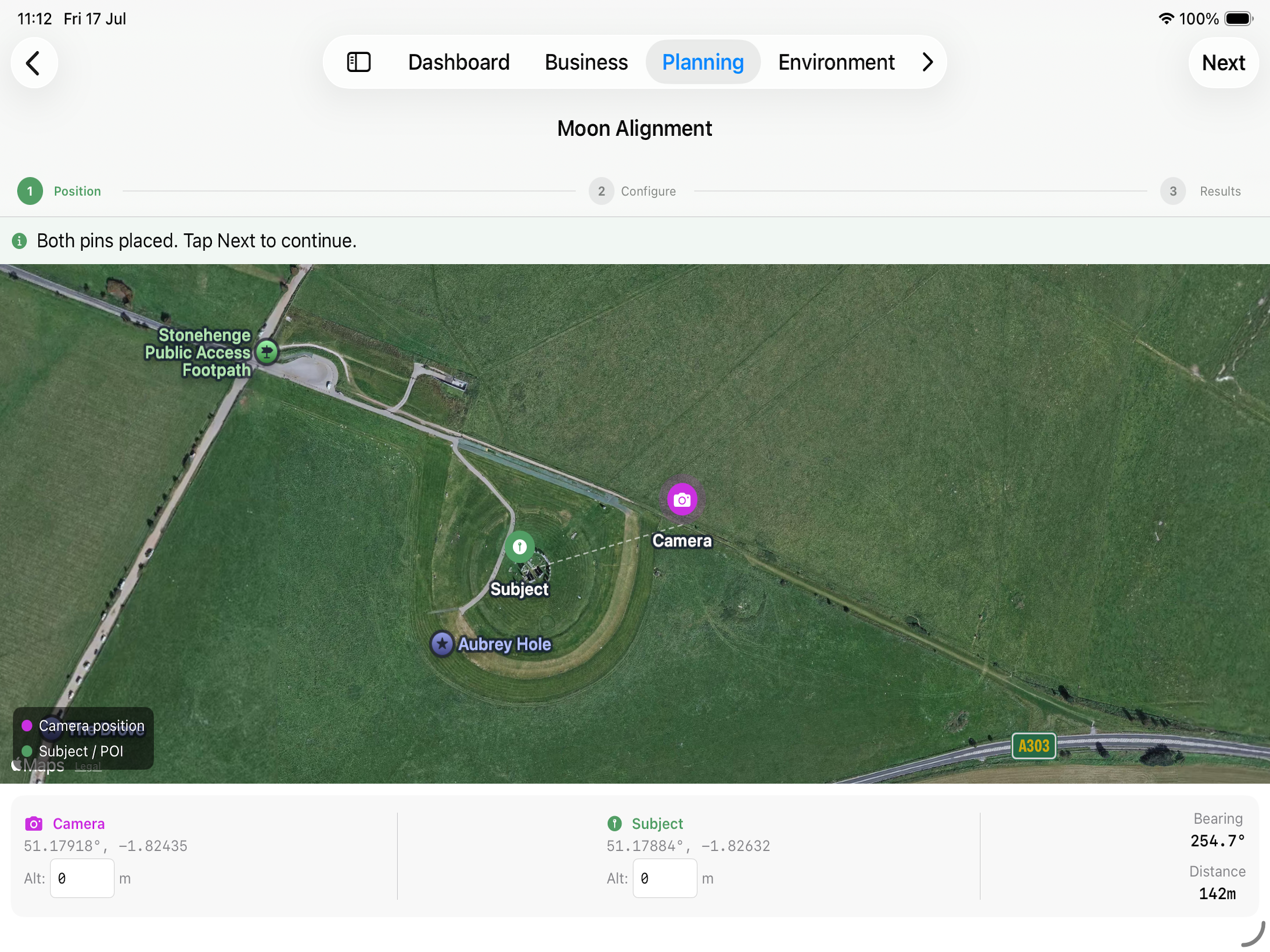Tap the Next button
This screenshot has height=952, width=1270.
click(x=1223, y=63)
